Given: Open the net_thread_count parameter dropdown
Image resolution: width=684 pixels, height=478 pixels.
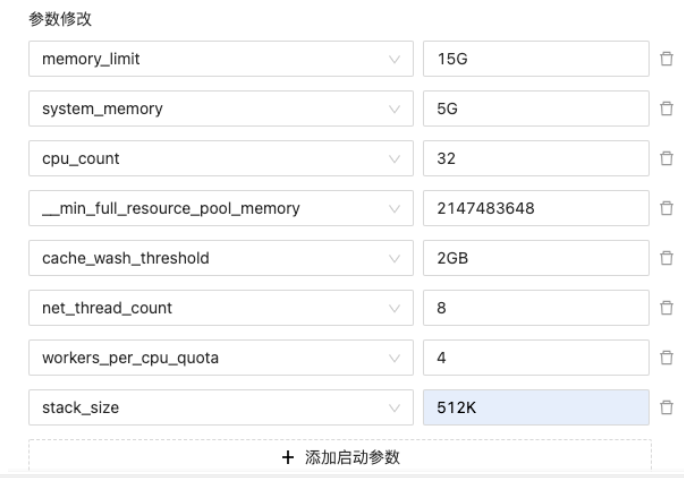Looking at the screenshot, I should [x=220, y=308].
